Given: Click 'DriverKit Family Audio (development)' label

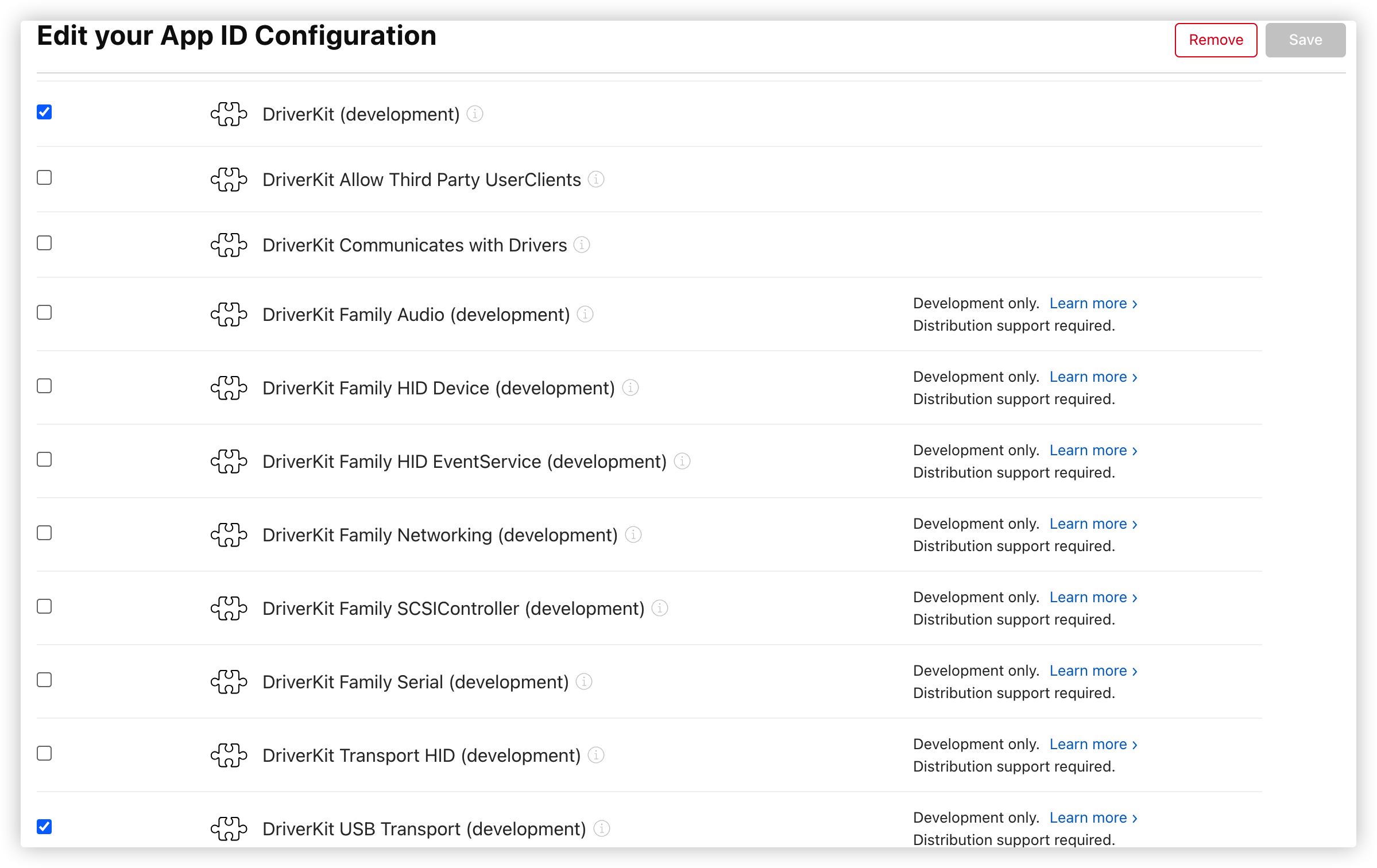Looking at the screenshot, I should (x=416, y=315).
